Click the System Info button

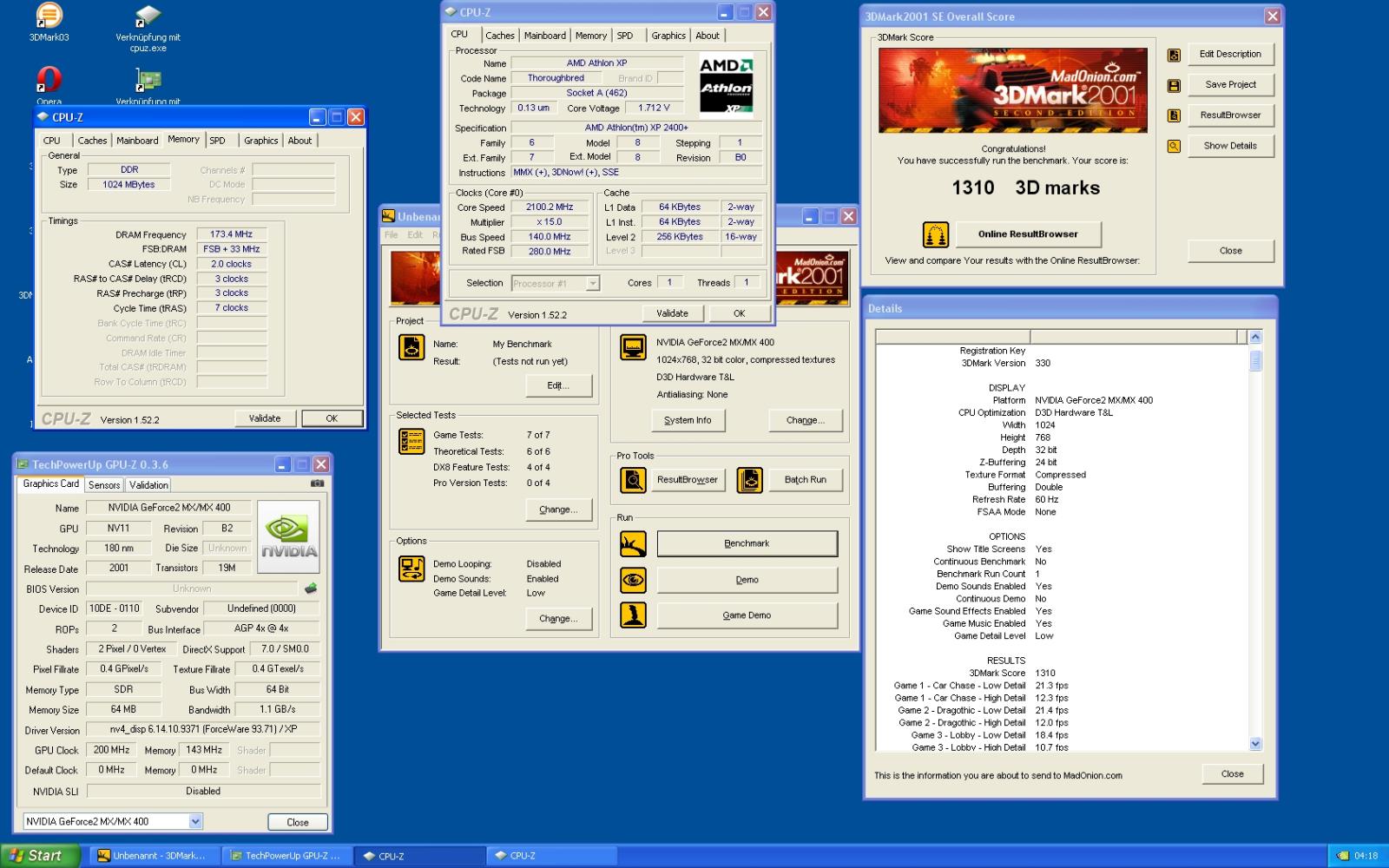(x=688, y=420)
